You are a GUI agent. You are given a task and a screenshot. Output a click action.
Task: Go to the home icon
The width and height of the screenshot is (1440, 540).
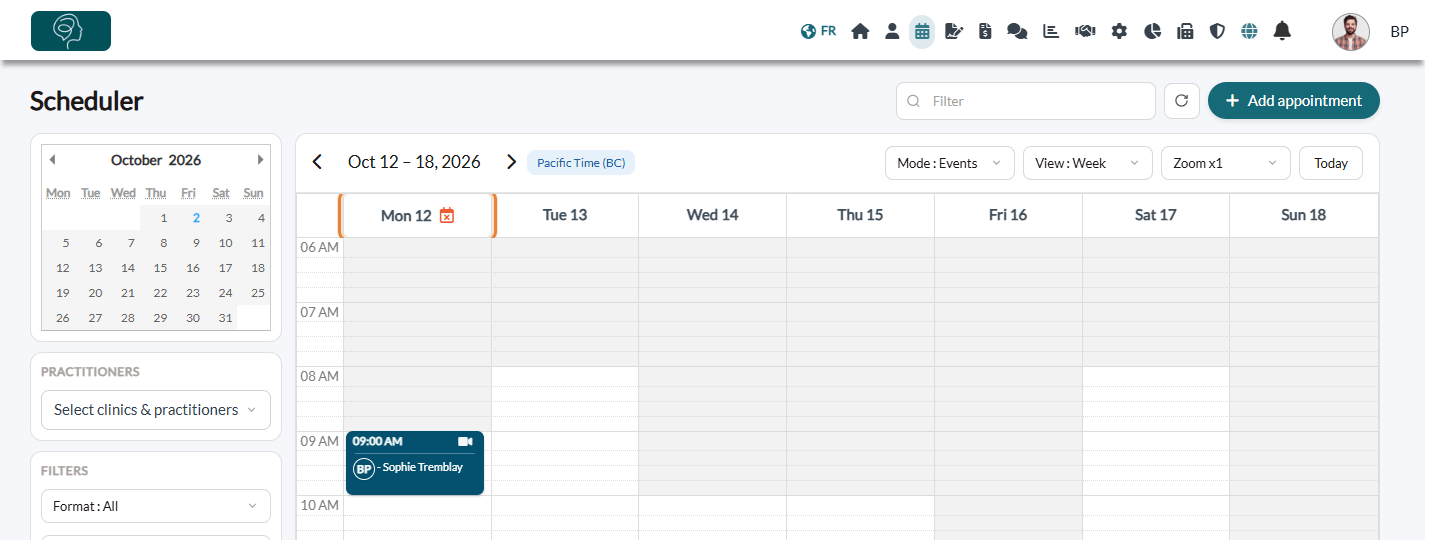[860, 31]
